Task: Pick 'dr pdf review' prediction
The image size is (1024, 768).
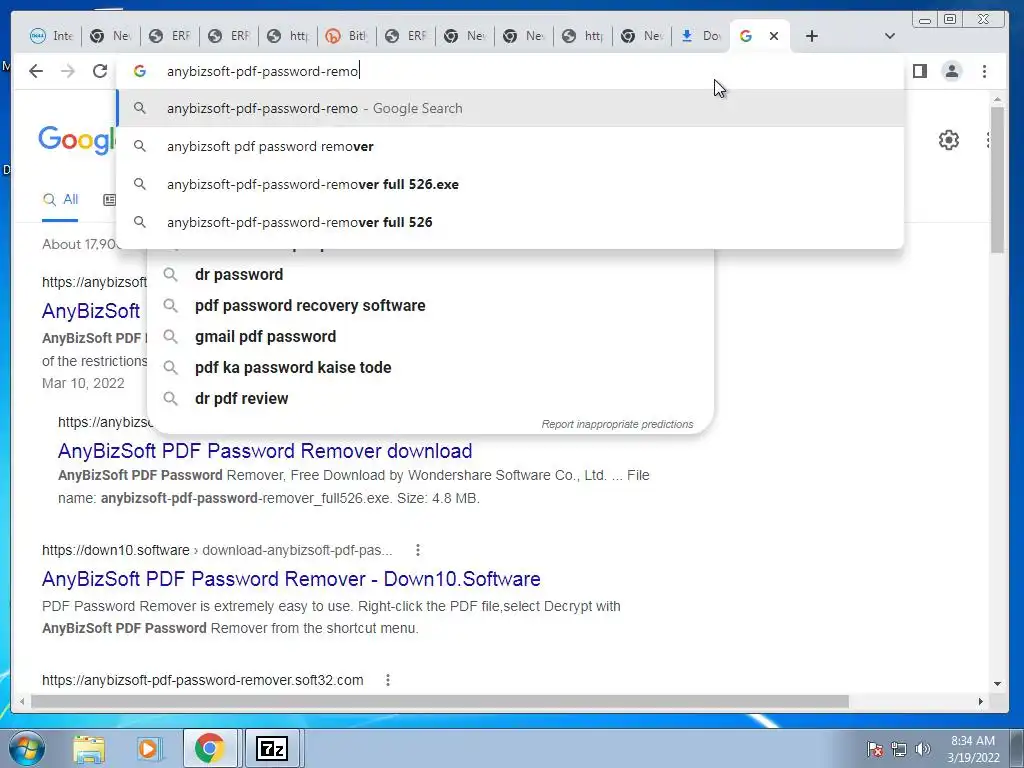Action: 431,398
